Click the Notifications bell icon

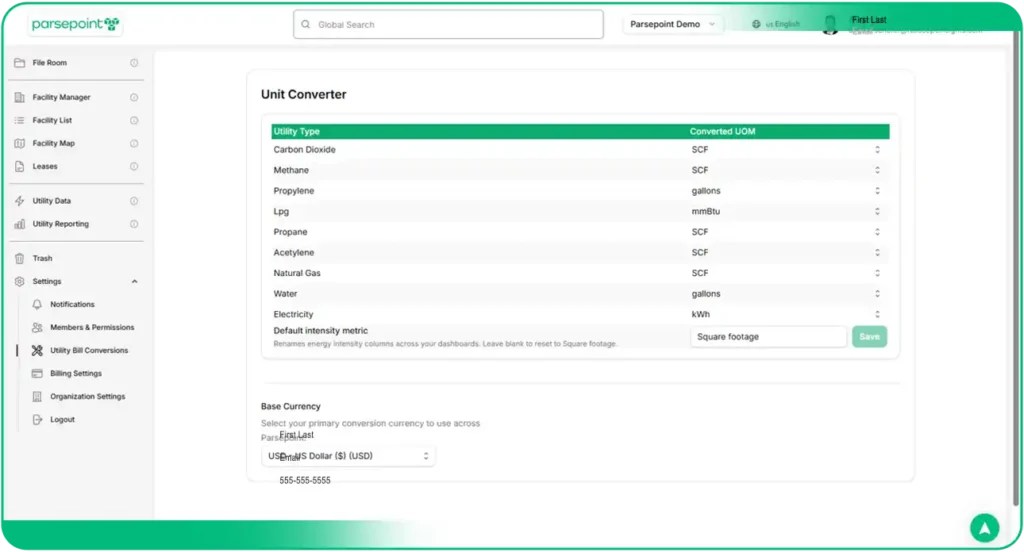click(x=37, y=305)
